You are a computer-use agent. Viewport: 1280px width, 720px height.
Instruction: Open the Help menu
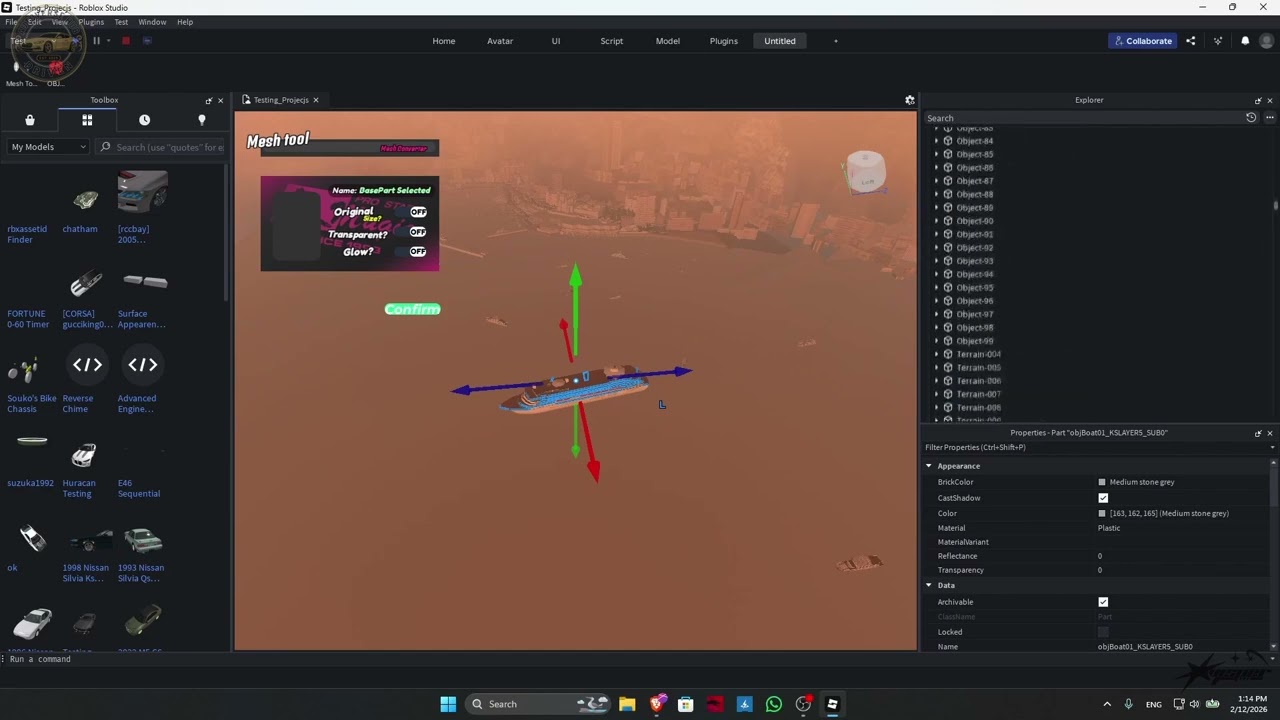click(x=185, y=22)
